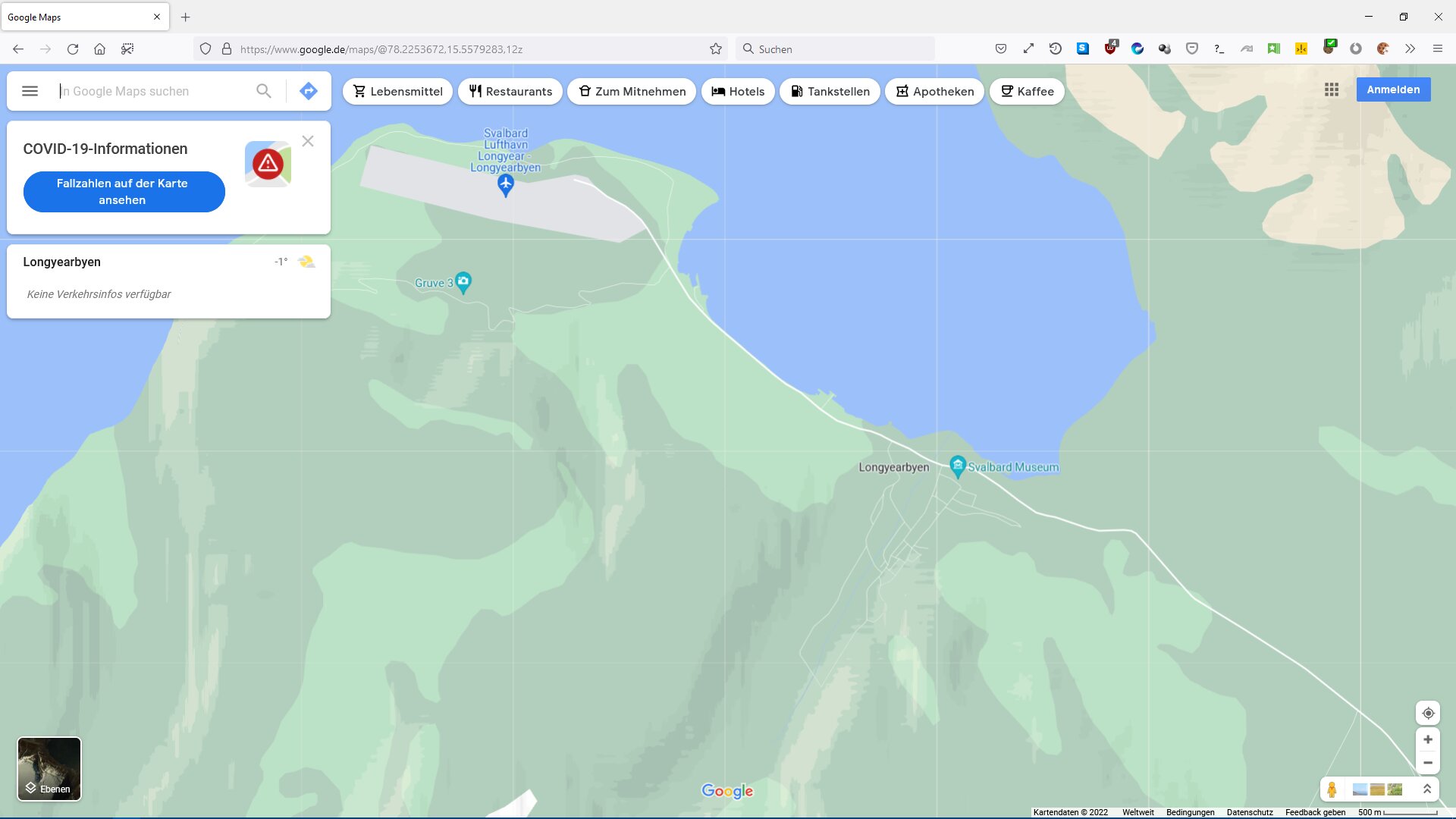Zoom in on the map
Image resolution: width=1456 pixels, height=819 pixels.
[1428, 739]
